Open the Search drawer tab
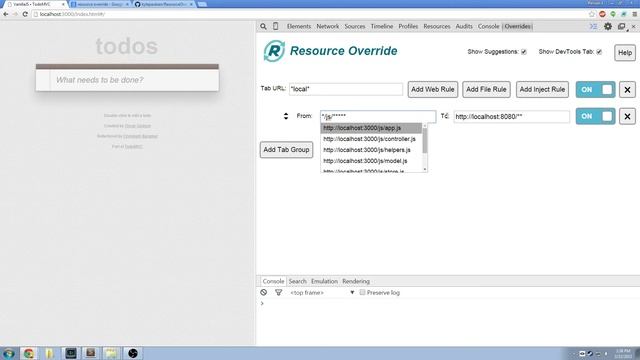The image size is (640, 360). (x=298, y=281)
